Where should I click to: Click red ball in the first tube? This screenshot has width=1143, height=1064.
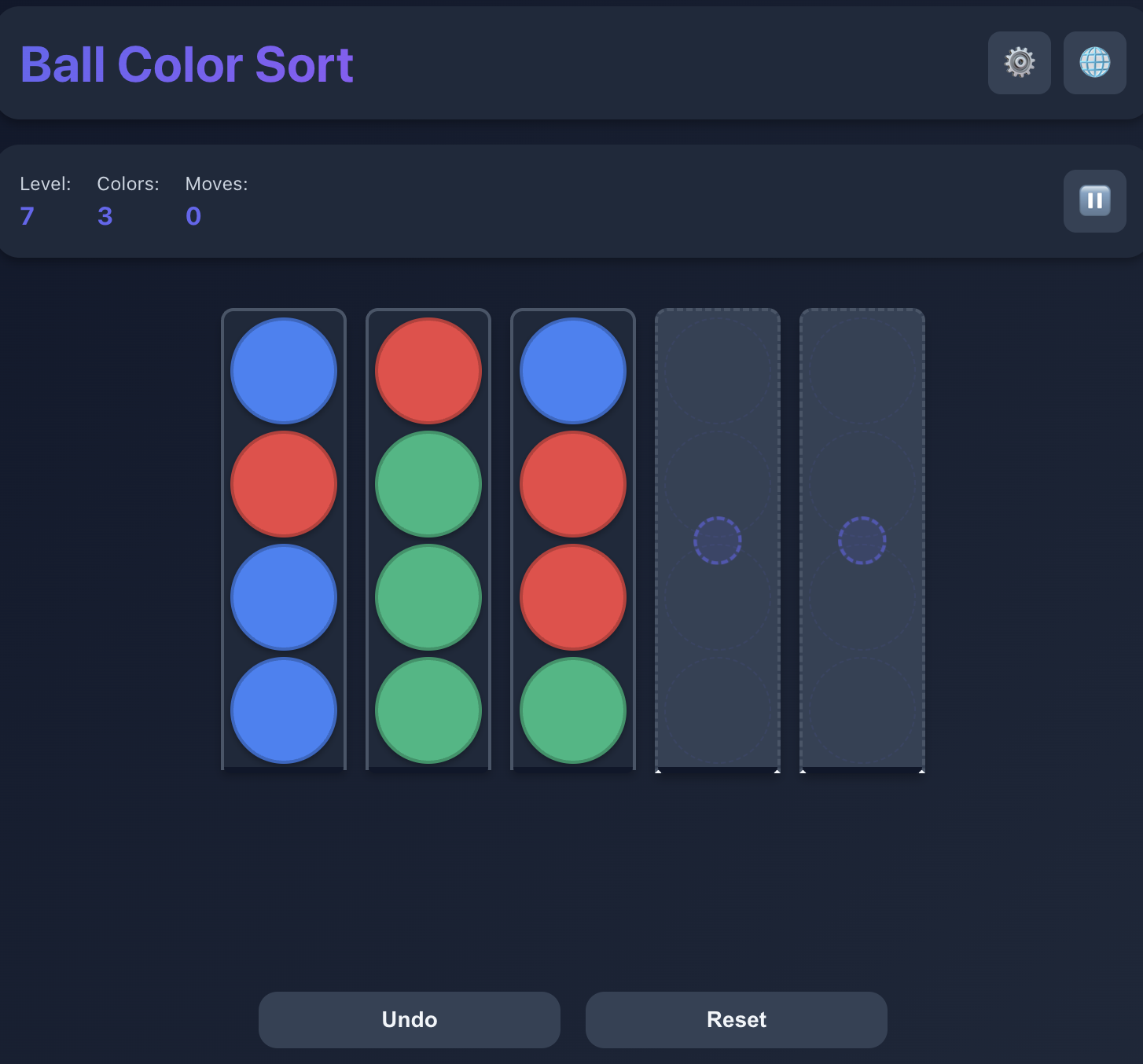[284, 484]
